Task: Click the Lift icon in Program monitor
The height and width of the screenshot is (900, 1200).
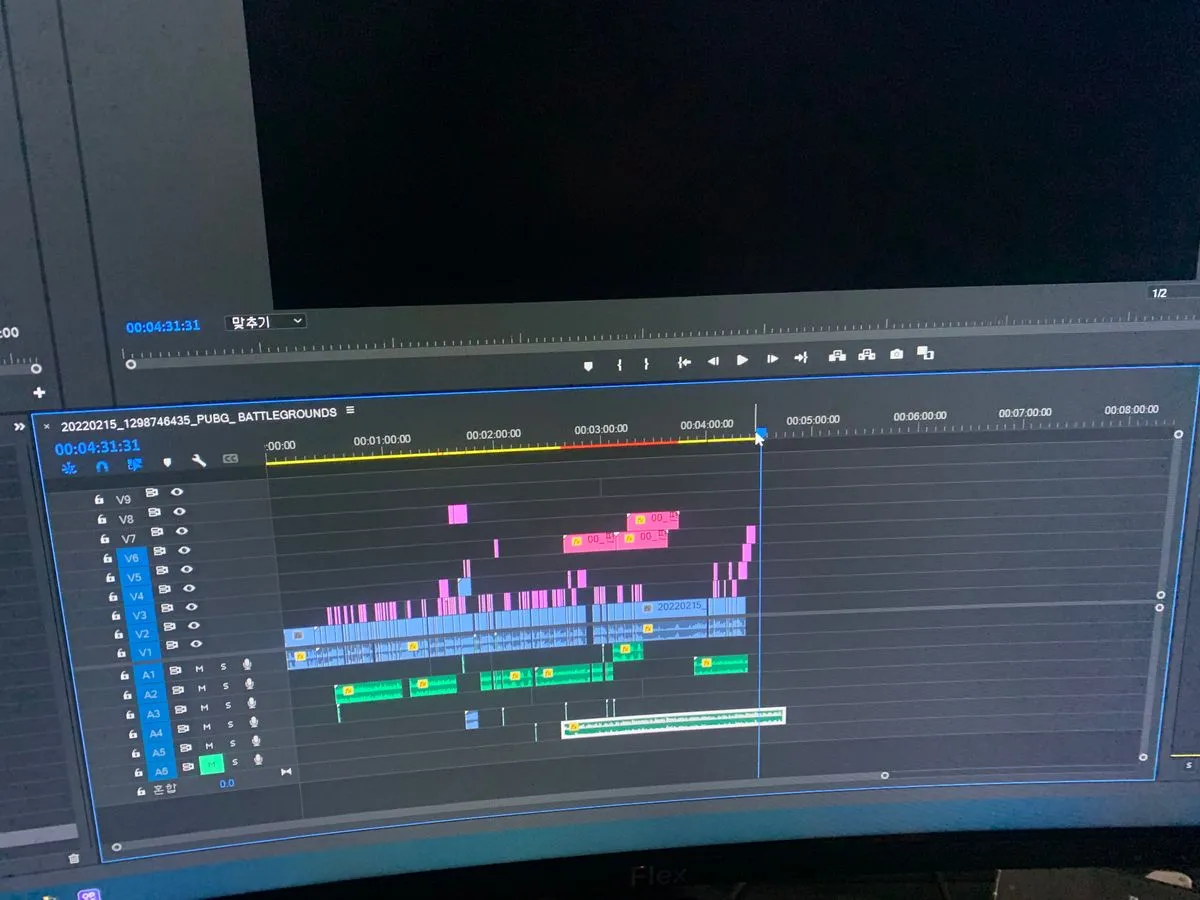Action: (x=837, y=355)
